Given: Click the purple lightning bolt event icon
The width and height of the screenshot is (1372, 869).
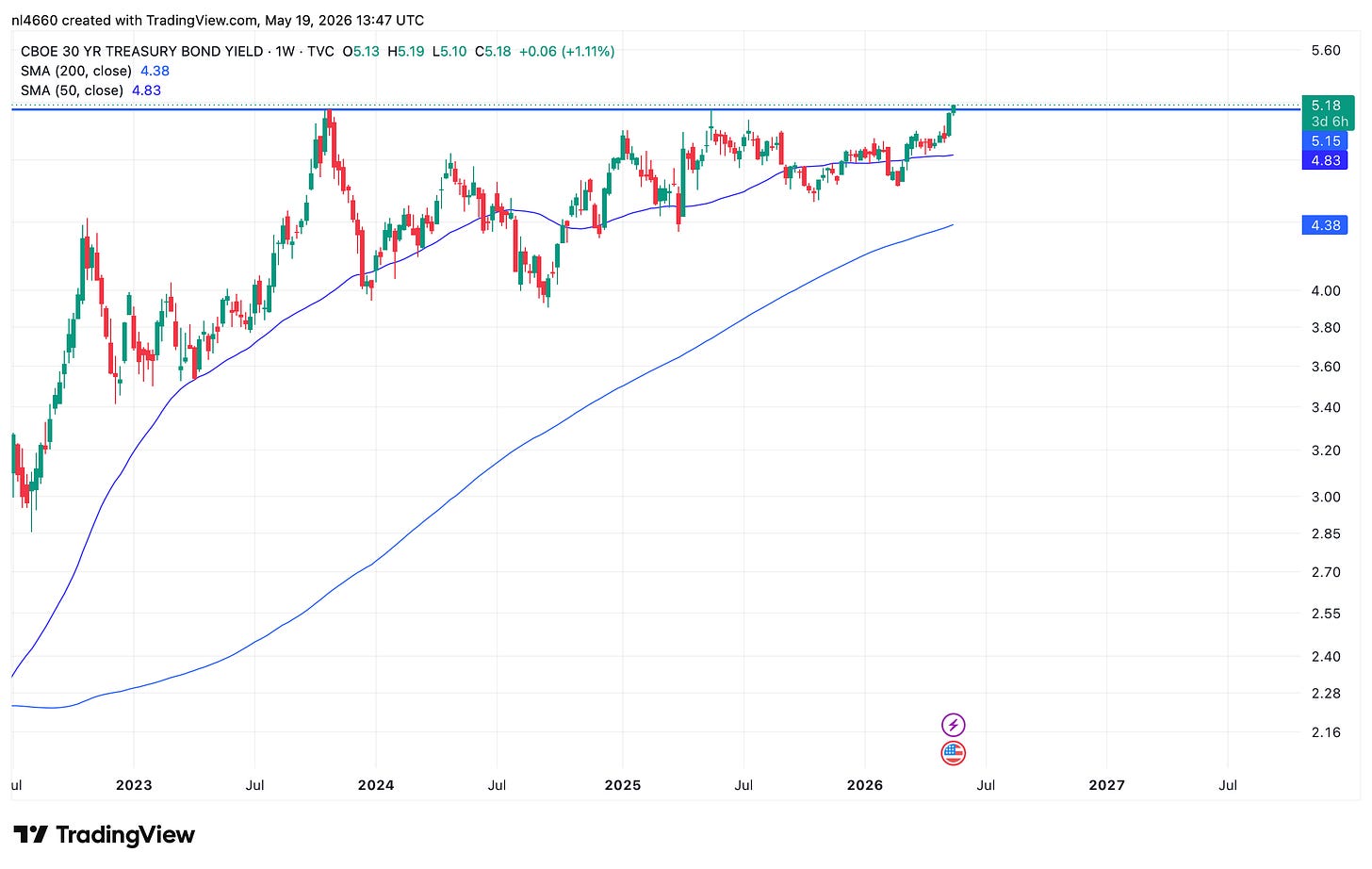Looking at the screenshot, I should [954, 725].
